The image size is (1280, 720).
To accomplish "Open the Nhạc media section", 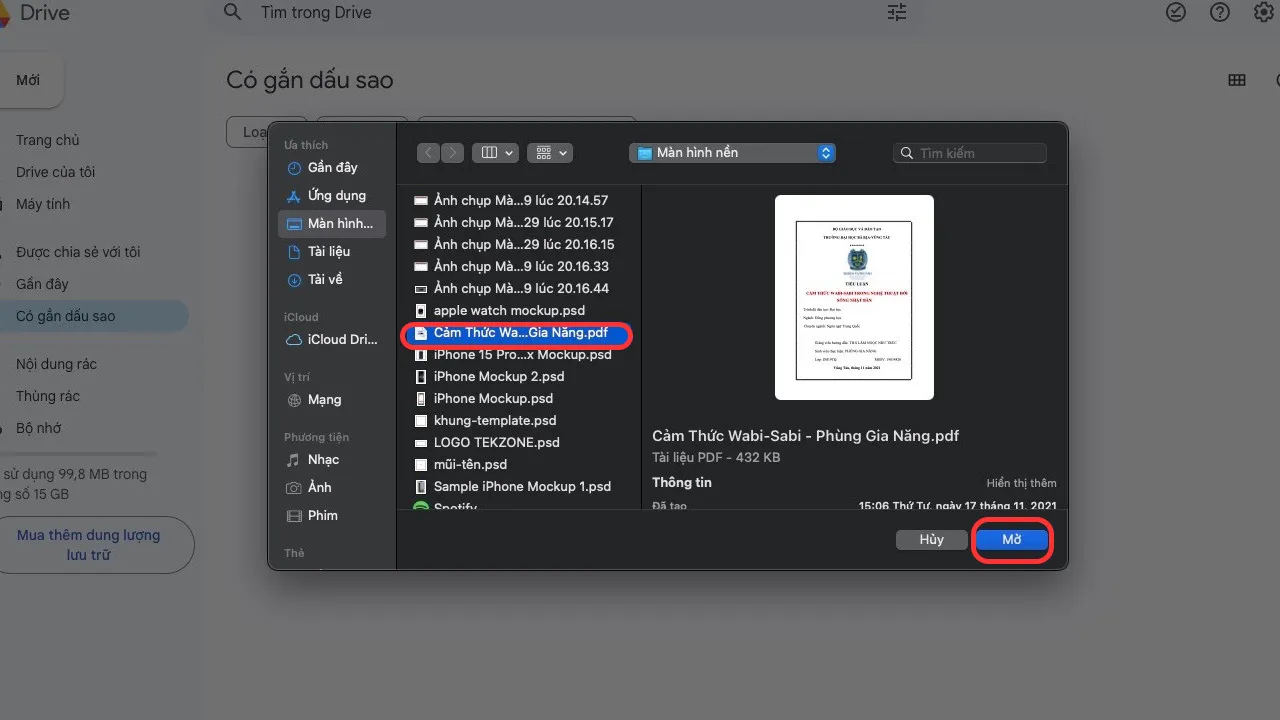I will 323,459.
